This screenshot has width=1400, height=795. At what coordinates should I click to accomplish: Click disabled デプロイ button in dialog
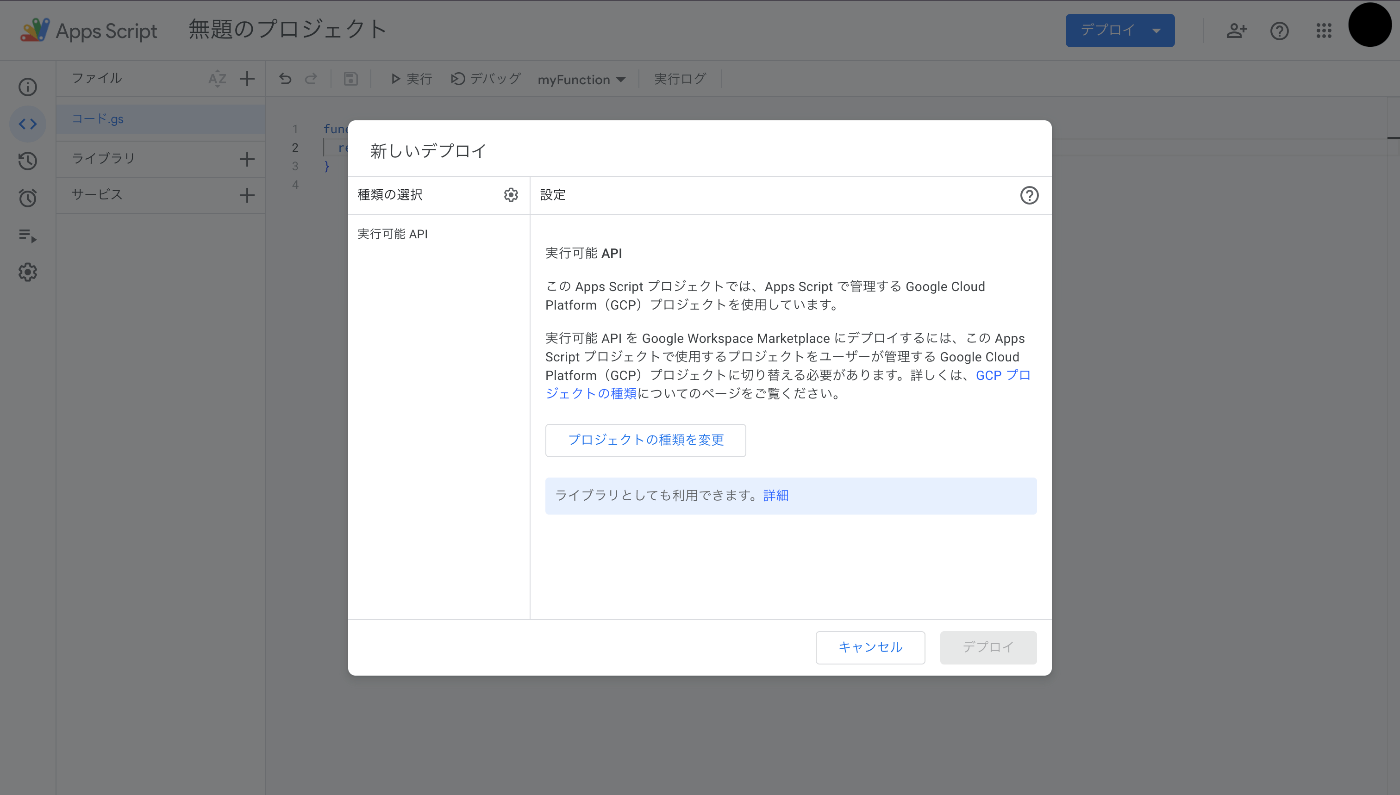(988, 647)
